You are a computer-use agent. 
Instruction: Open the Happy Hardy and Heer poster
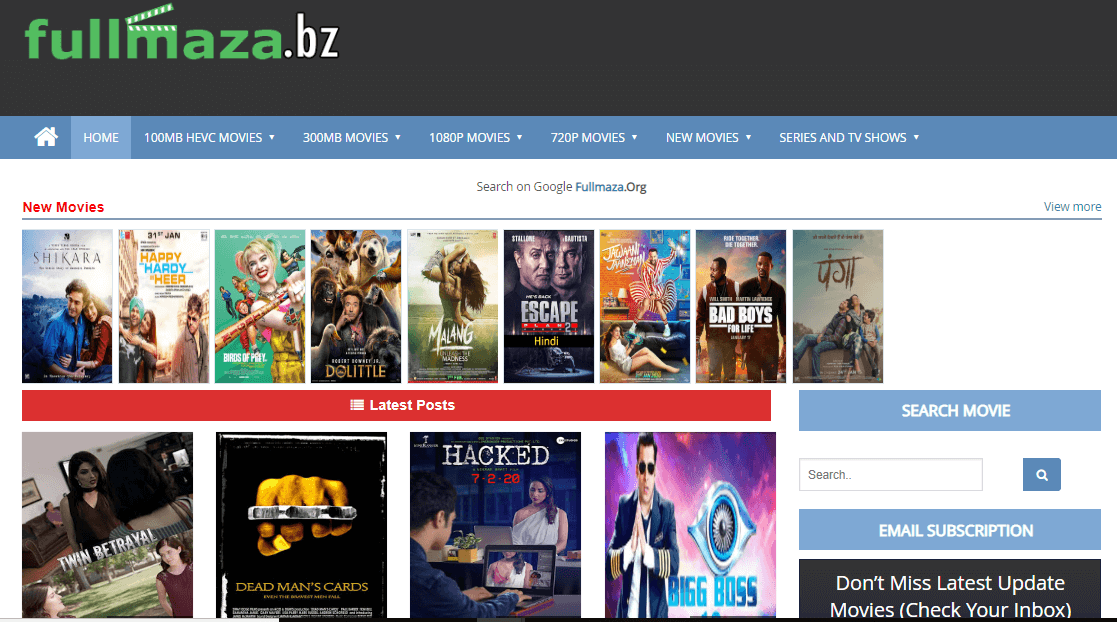164,306
